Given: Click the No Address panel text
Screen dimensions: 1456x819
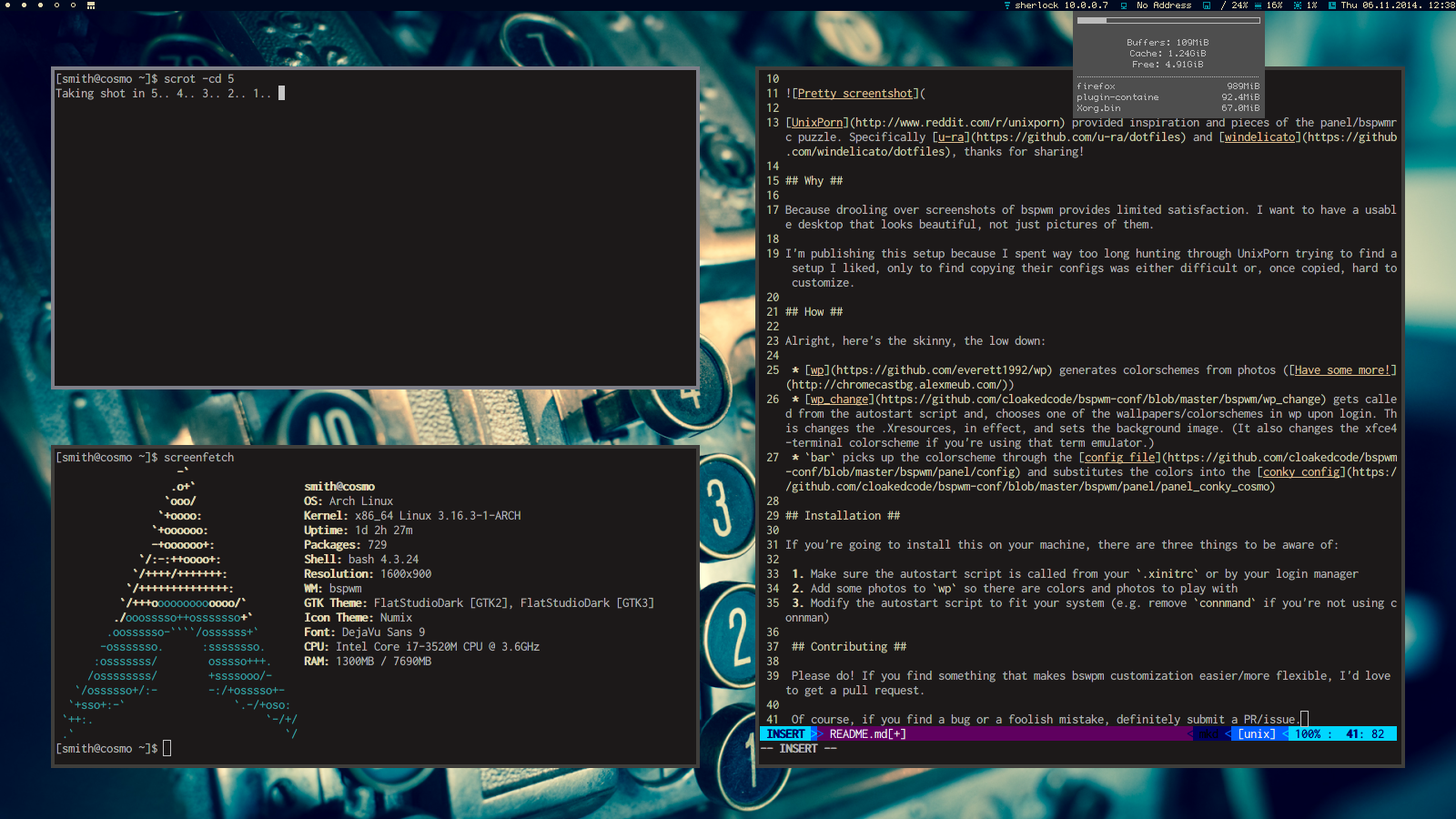Looking at the screenshot, I should [1164, 5].
